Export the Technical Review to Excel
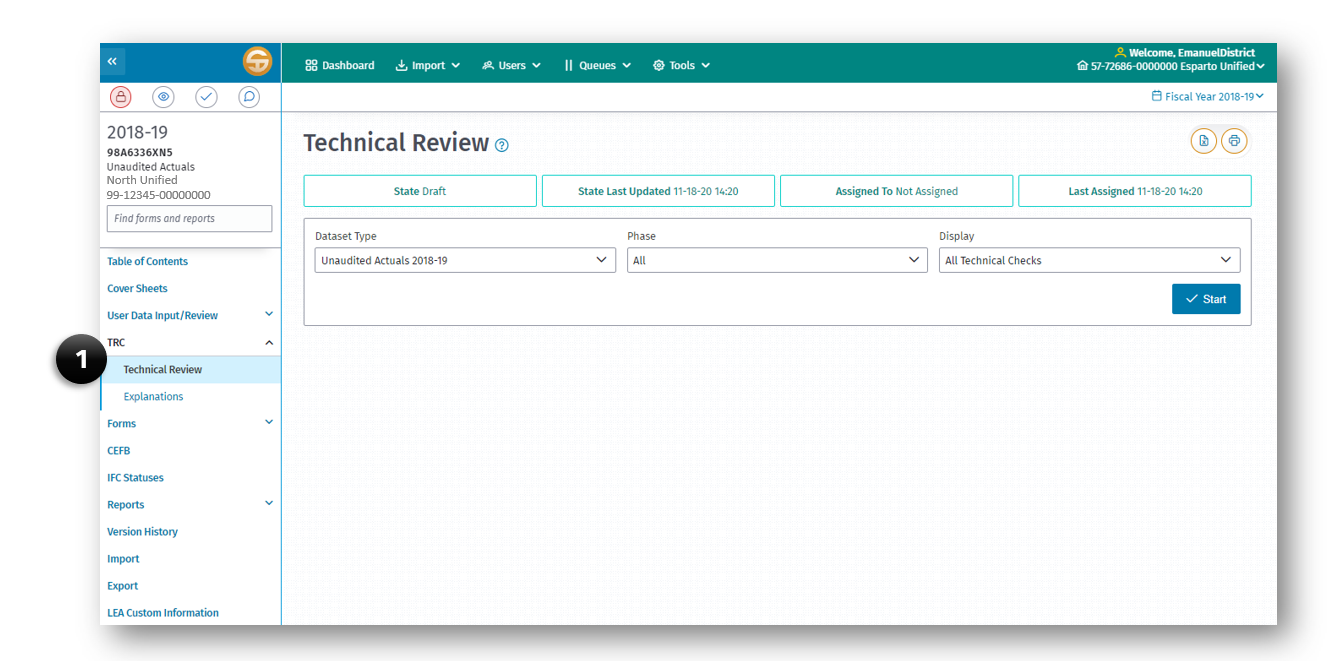The image size is (1340, 661). (1203, 141)
